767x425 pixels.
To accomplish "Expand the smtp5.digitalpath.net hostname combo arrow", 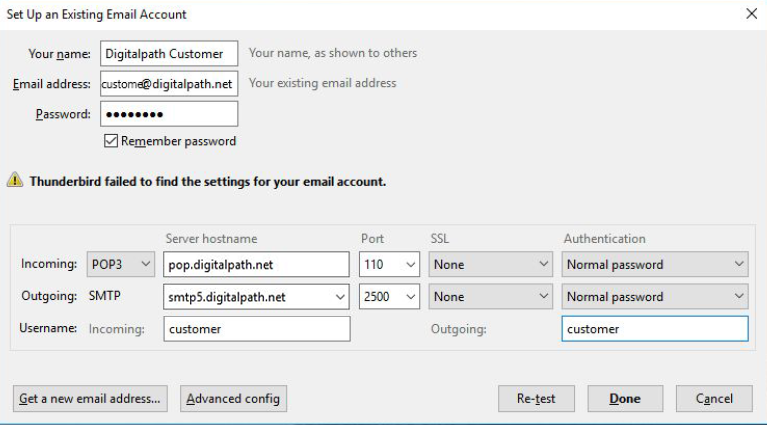I will [x=340, y=297].
